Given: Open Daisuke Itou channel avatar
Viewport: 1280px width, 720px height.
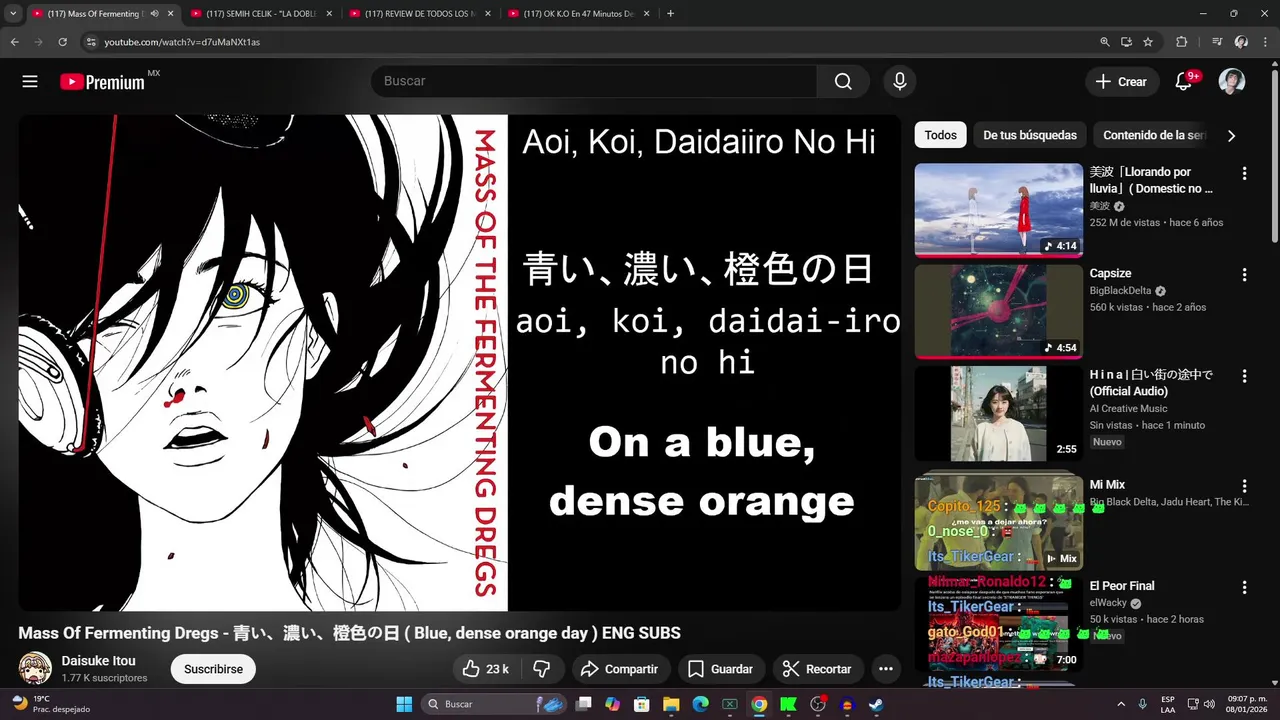Looking at the screenshot, I should 36,669.
